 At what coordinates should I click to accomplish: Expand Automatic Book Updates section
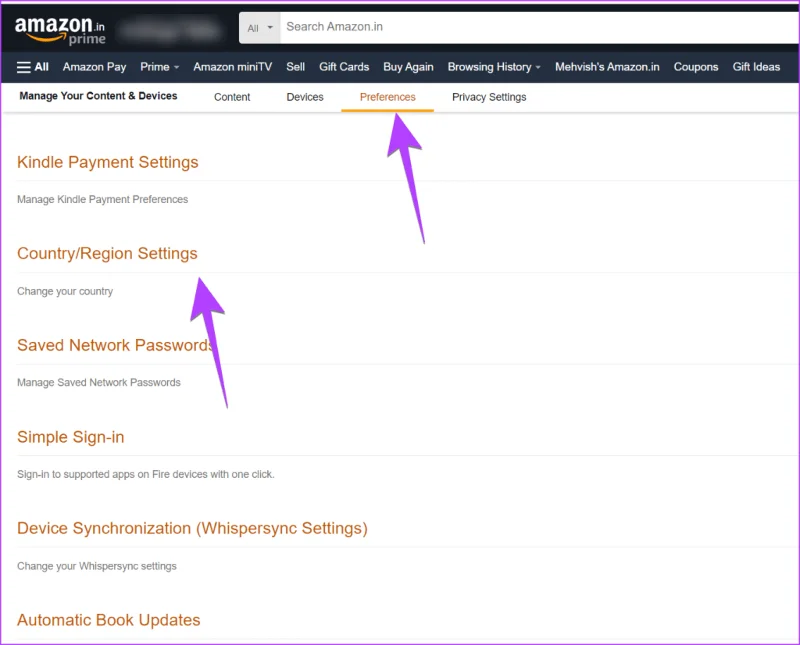click(x=109, y=620)
